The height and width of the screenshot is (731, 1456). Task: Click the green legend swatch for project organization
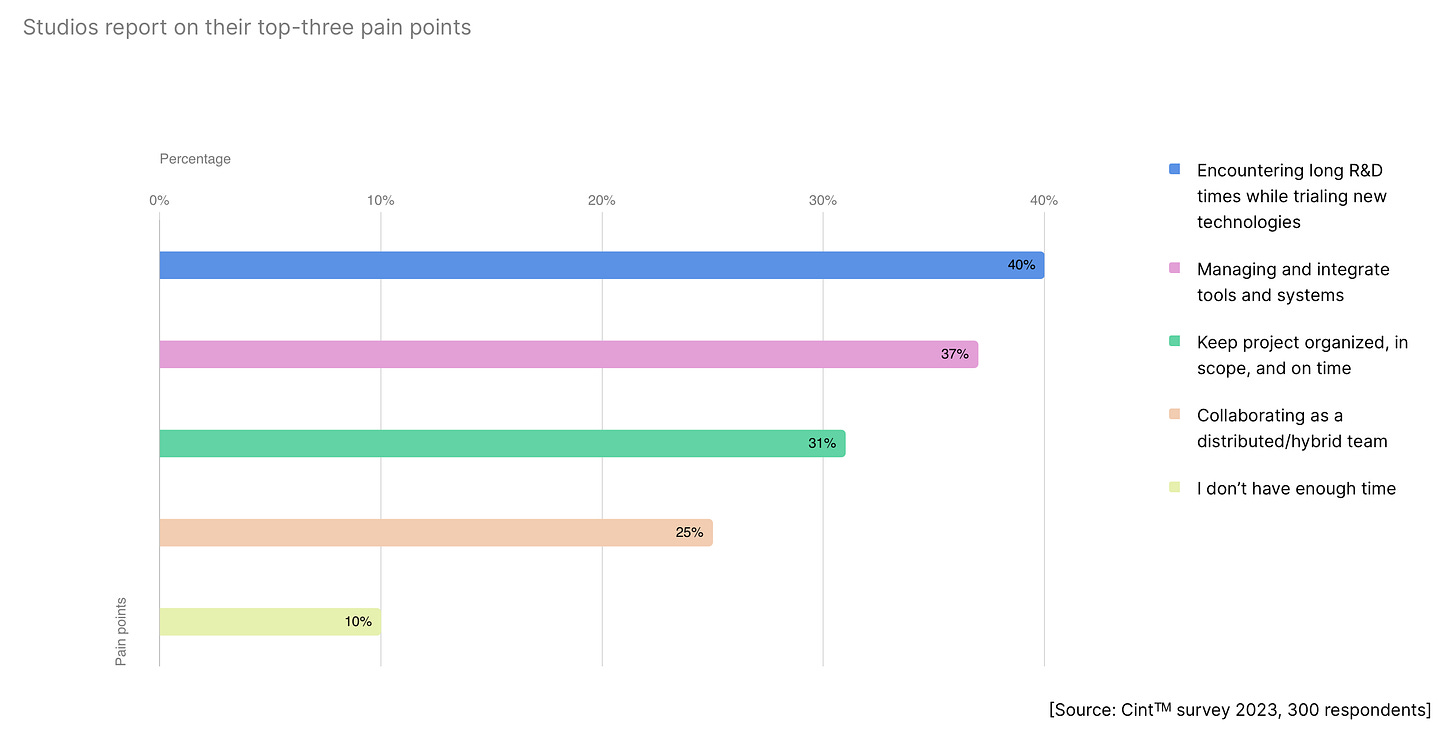pyautogui.click(x=1175, y=342)
